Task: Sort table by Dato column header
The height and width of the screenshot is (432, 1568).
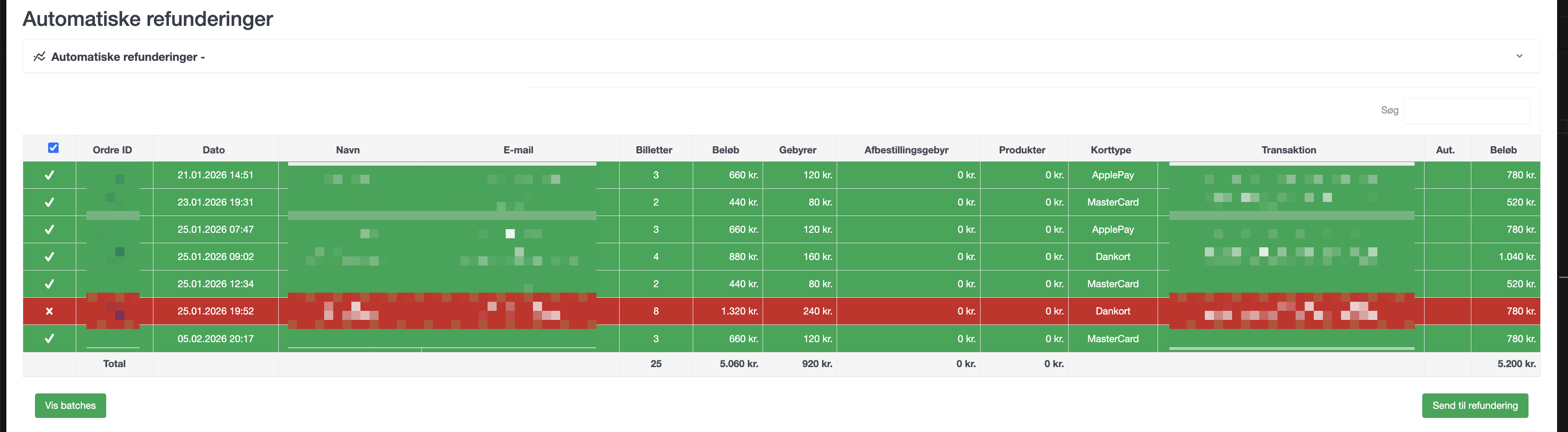Action: point(214,150)
